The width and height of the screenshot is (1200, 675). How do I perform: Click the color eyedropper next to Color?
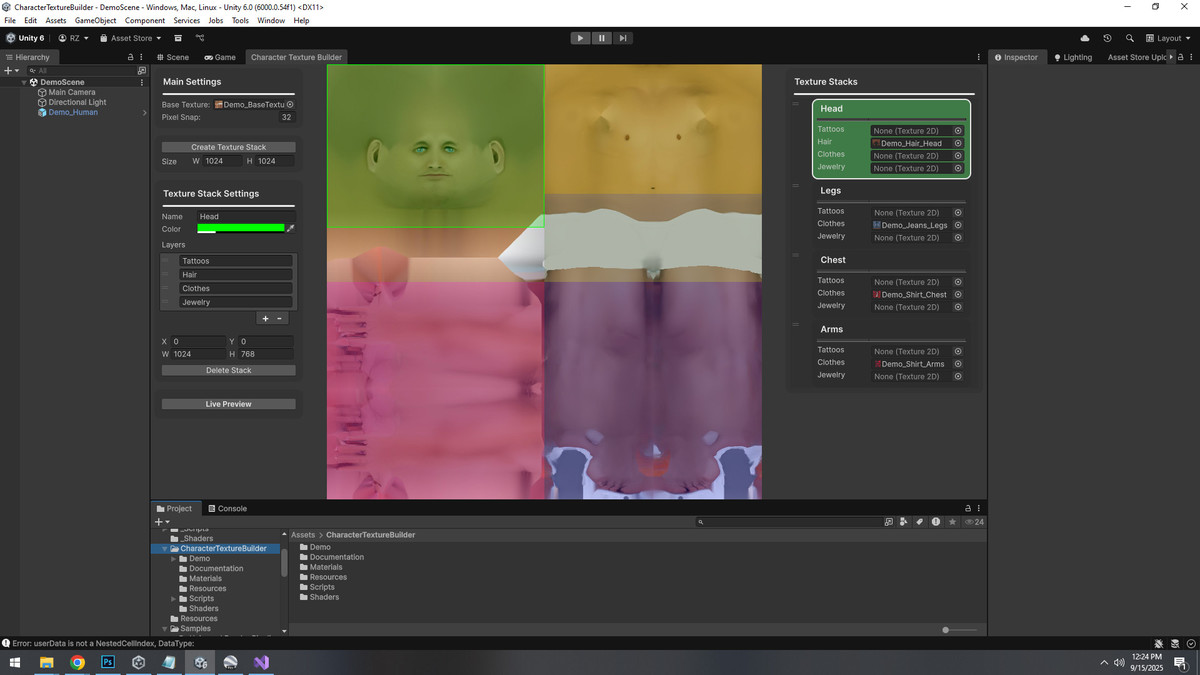click(x=291, y=229)
